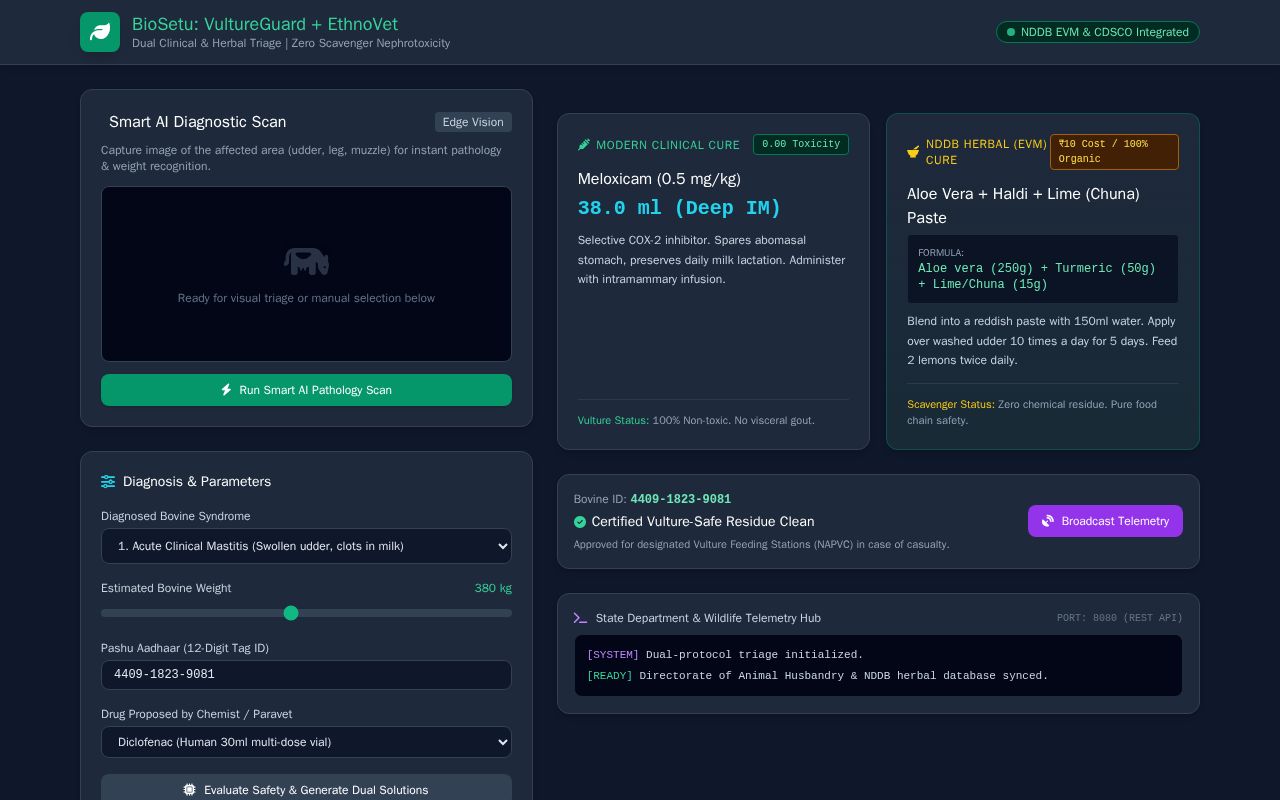Click Evaluate Safety & Generate Dual Solutions
This screenshot has width=1280, height=800.
306,789
